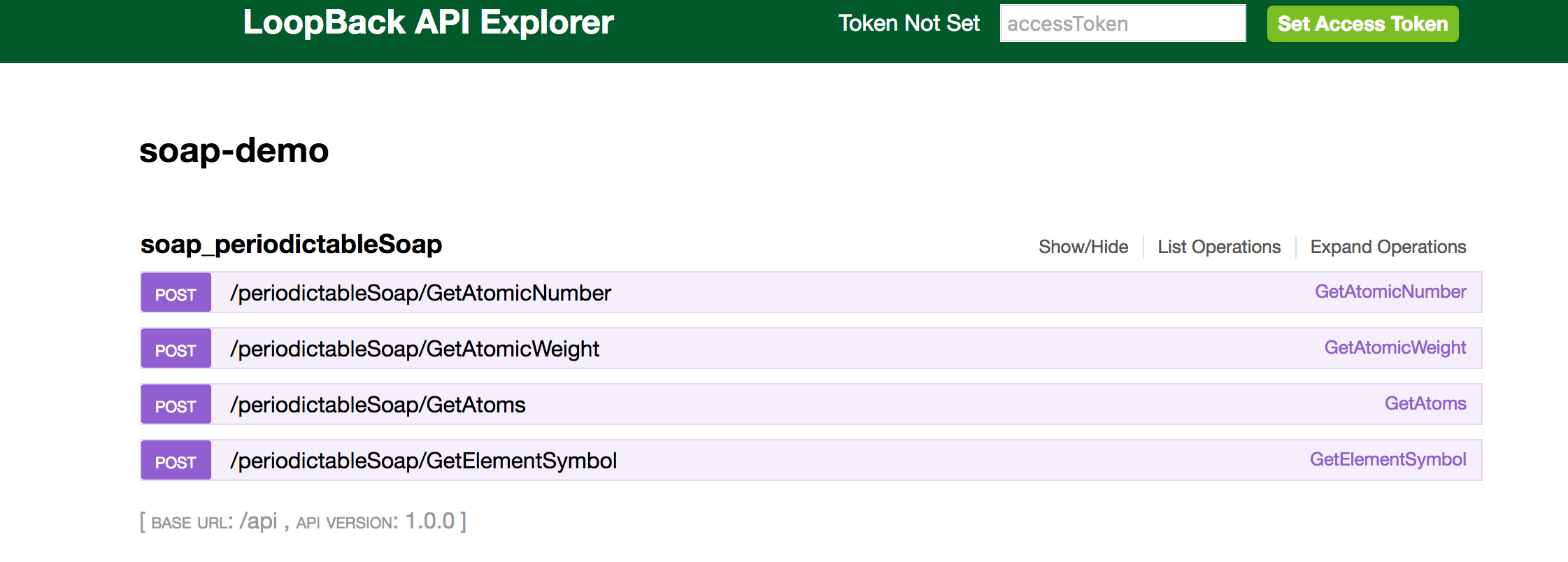Click the POST badge for GetAtoms
This screenshot has width=1568, height=562.
pos(176,405)
